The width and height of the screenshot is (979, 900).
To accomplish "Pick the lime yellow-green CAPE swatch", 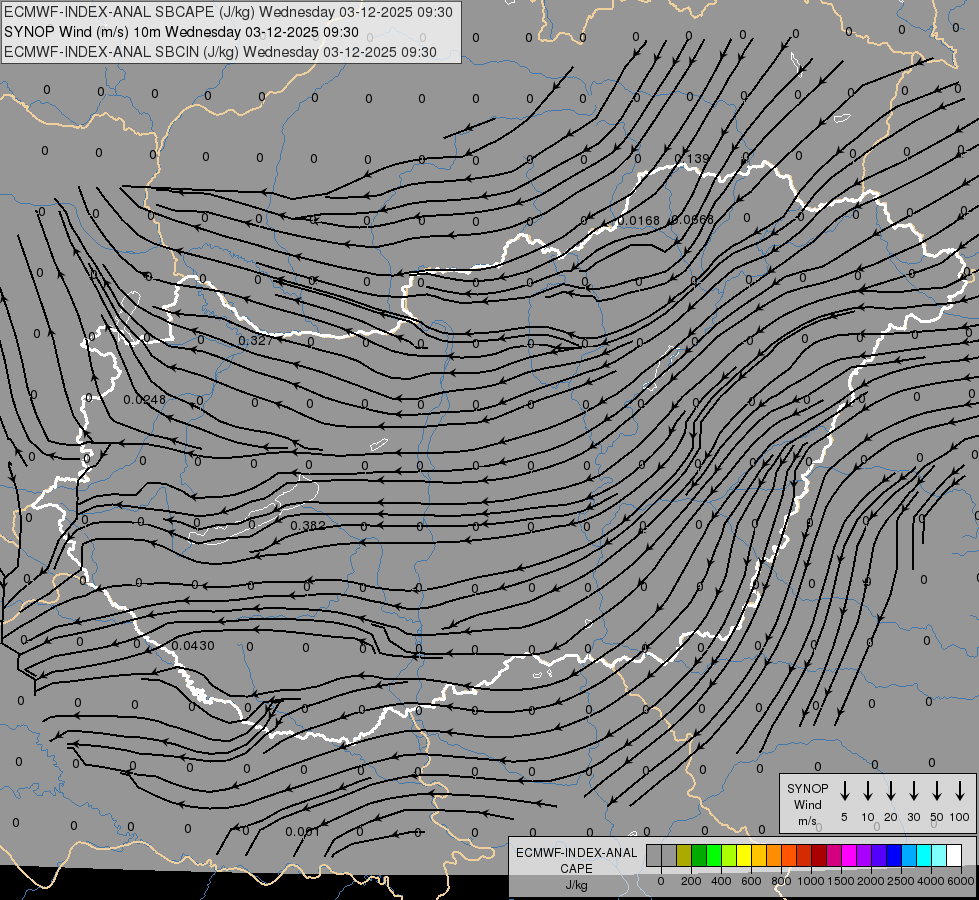I will (729, 855).
